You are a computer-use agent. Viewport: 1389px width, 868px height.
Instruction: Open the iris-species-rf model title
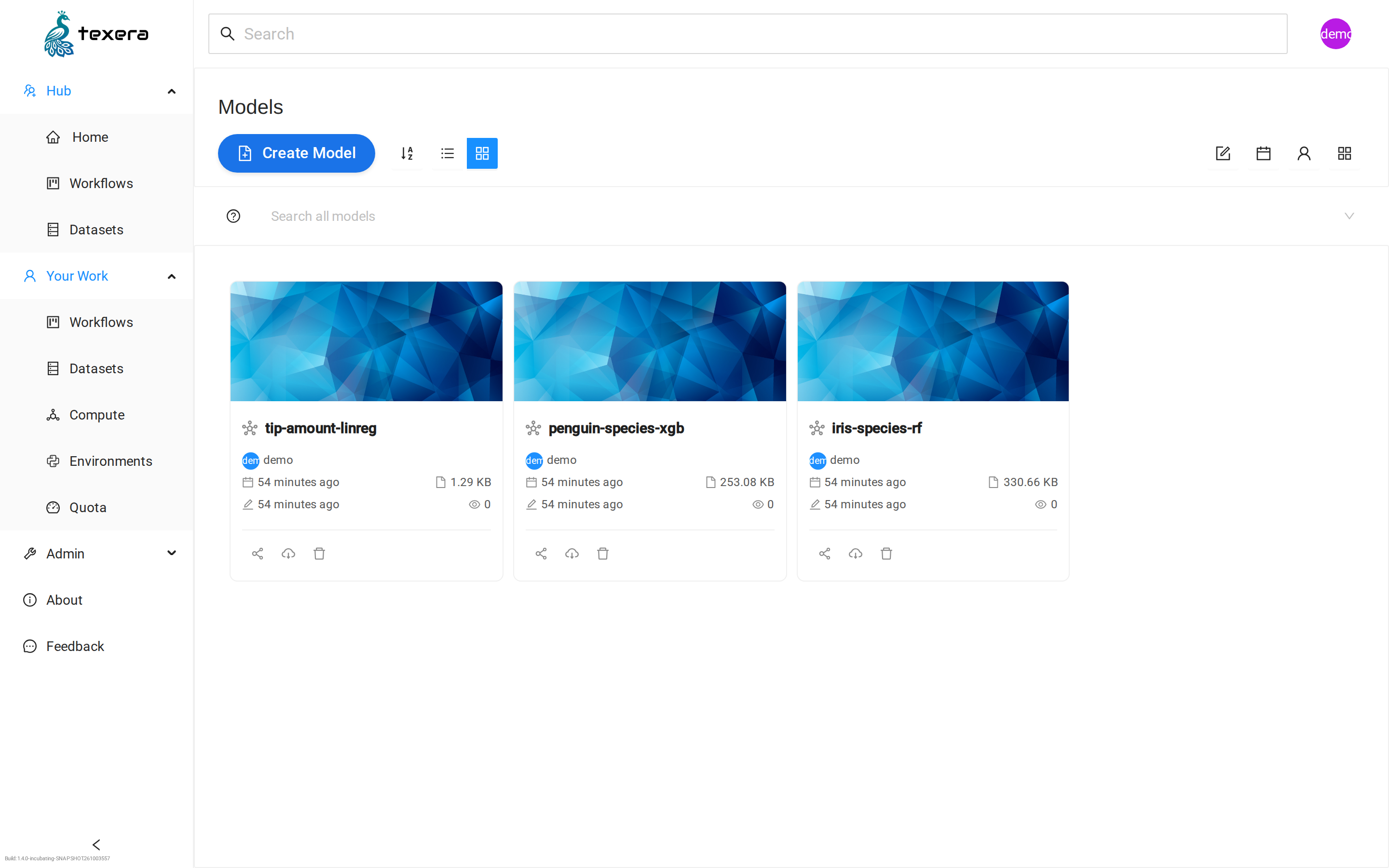pos(876,428)
